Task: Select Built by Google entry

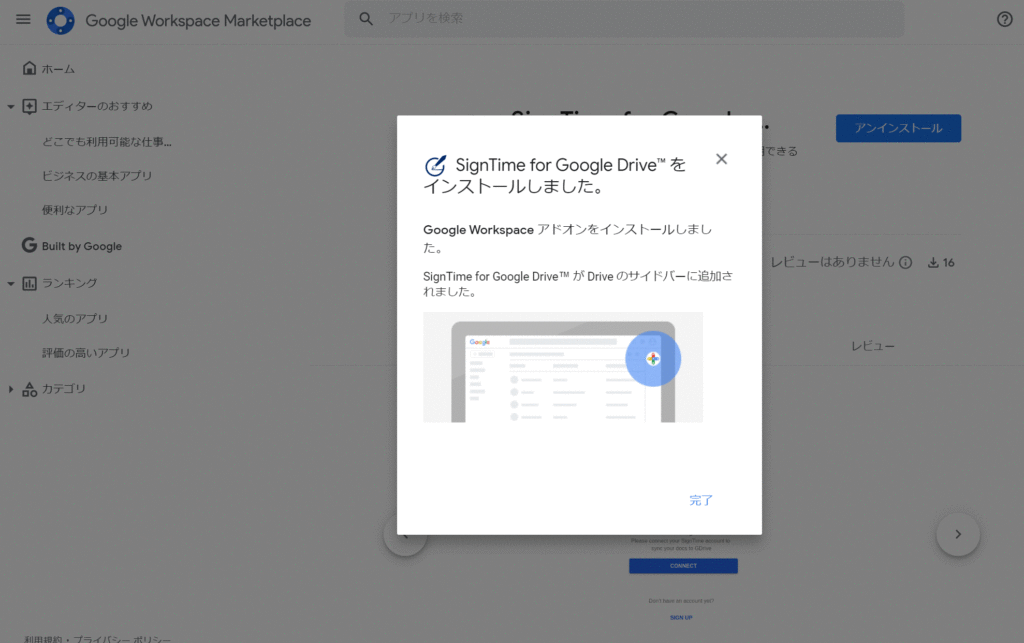Action: tap(82, 246)
